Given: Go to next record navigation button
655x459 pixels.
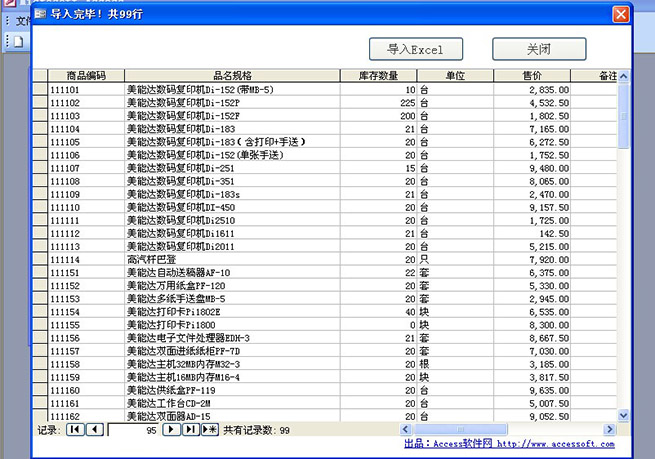Looking at the screenshot, I should (171, 429).
